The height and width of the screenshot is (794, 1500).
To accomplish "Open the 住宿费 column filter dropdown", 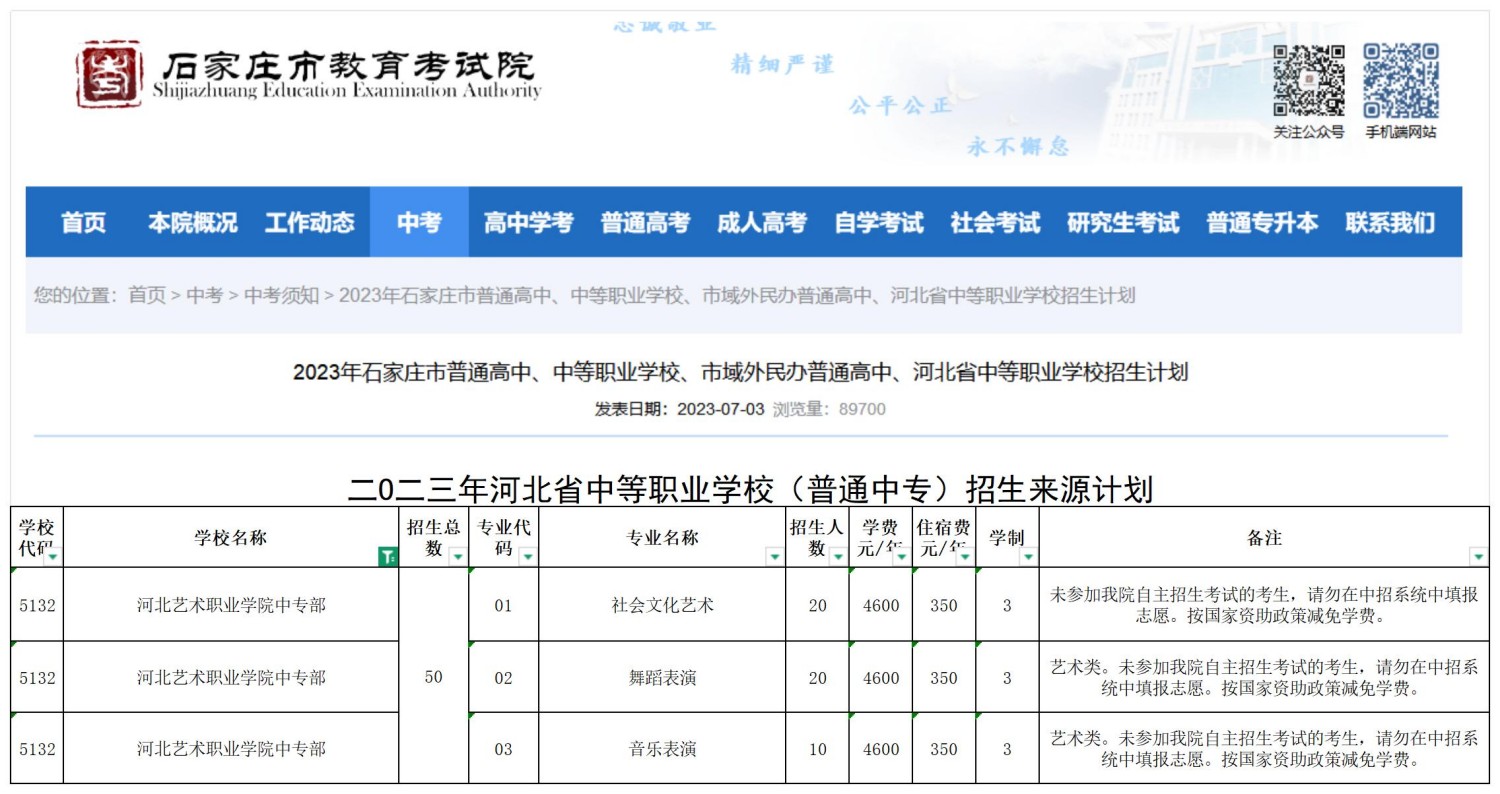I will 965,557.
